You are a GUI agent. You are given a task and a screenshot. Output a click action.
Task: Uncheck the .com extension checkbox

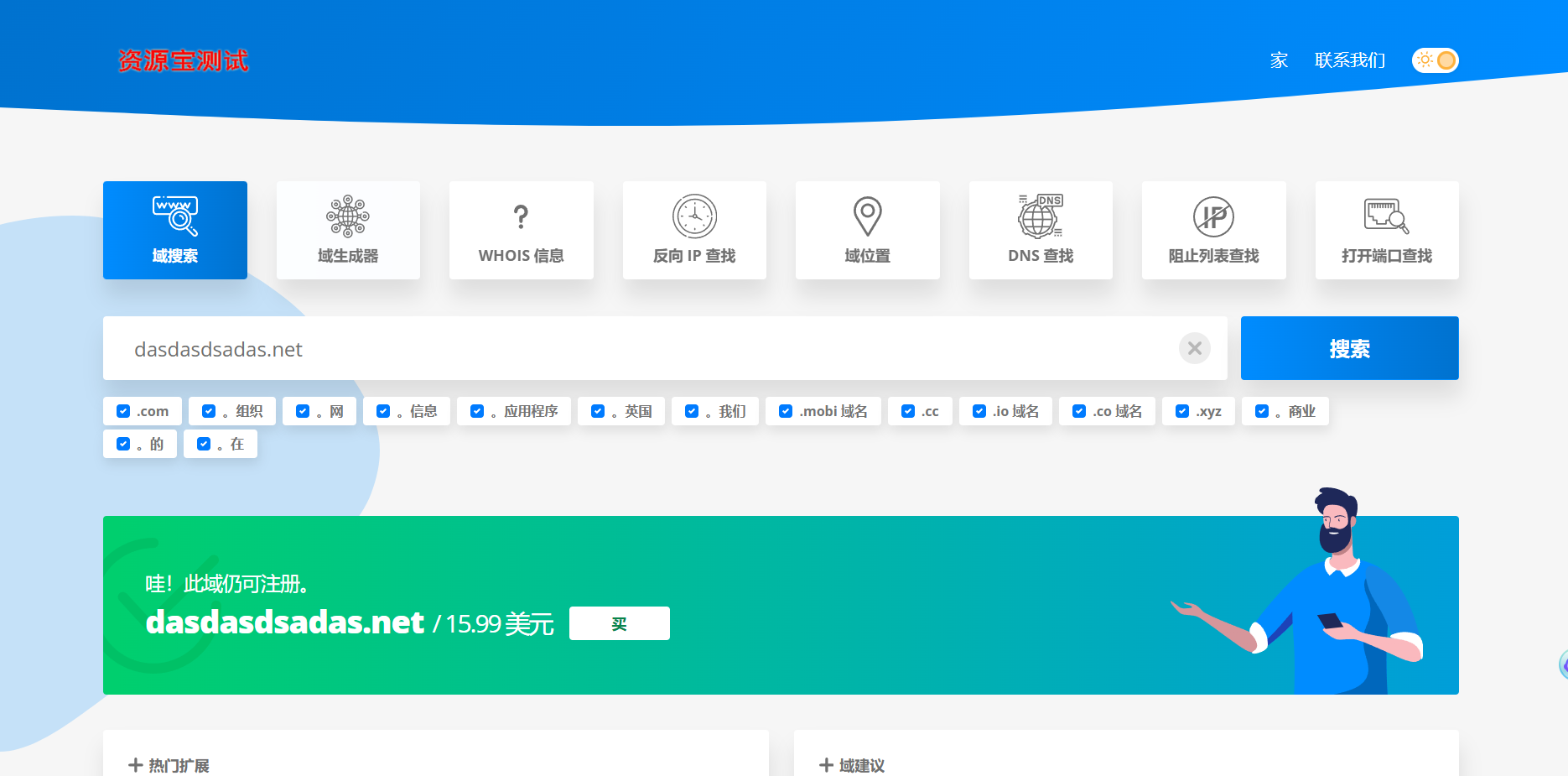point(123,411)
